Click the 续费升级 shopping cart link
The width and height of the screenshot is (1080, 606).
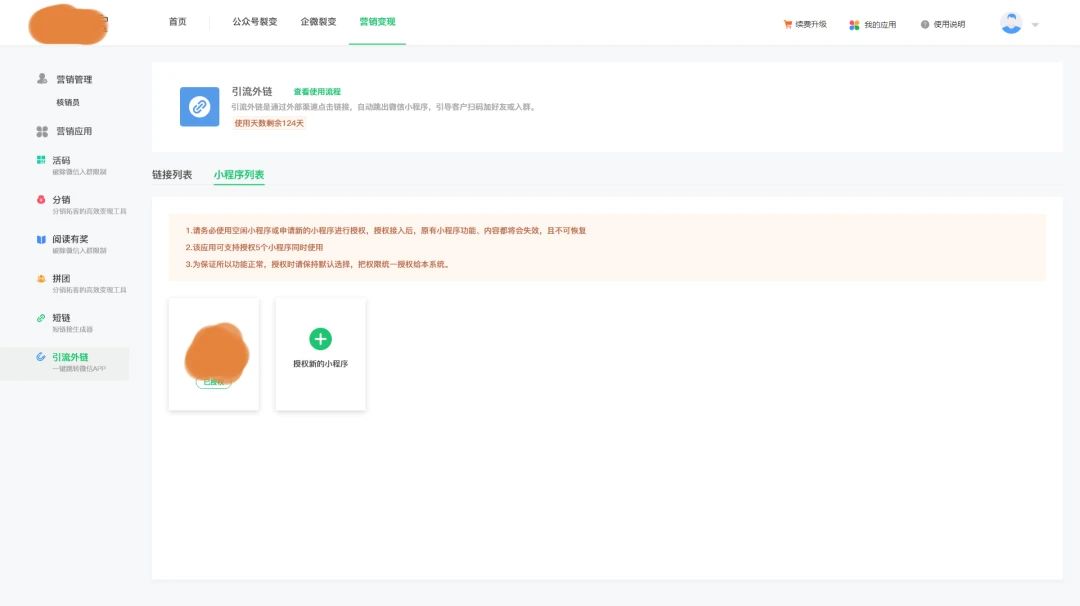(x=805, y=24)
